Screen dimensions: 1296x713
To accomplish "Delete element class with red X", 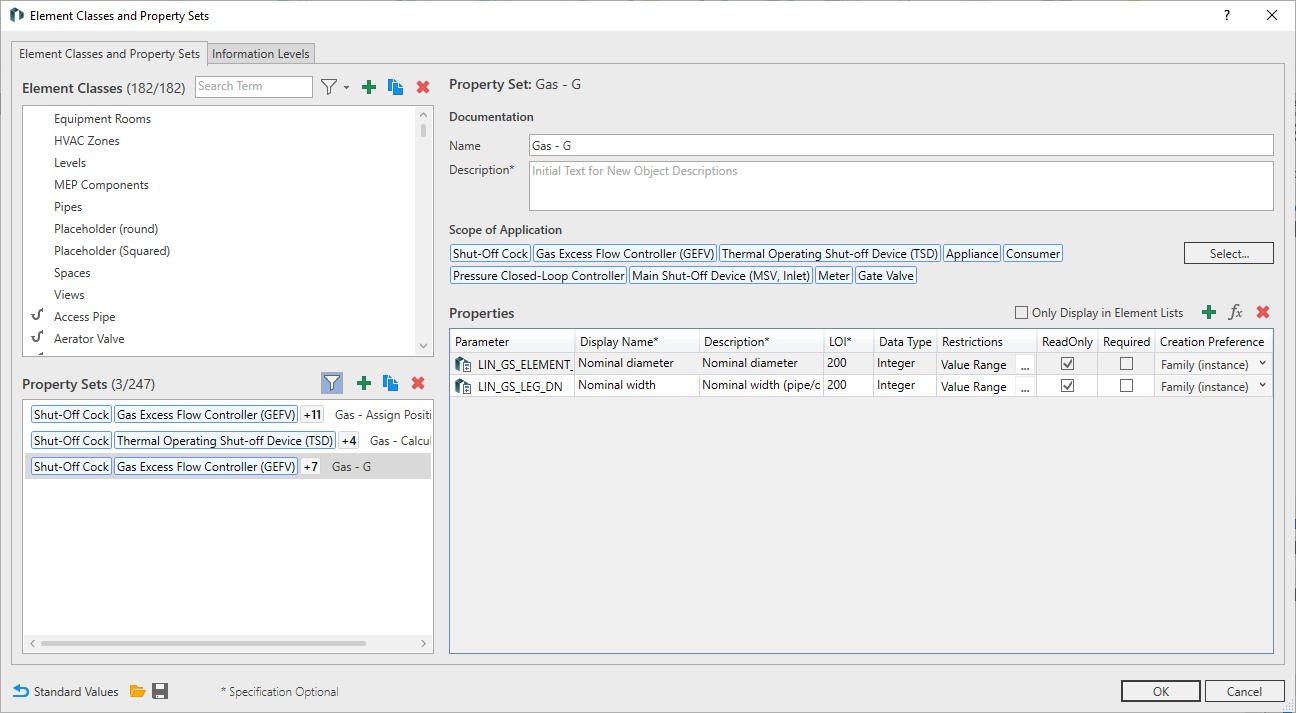I will click(423, 88).
